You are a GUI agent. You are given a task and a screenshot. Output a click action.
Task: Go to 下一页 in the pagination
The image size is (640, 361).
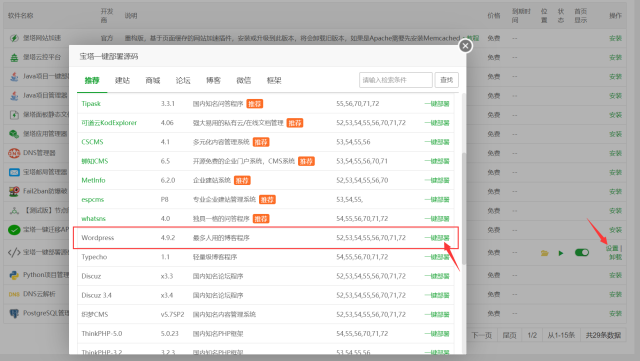[482, 335]
